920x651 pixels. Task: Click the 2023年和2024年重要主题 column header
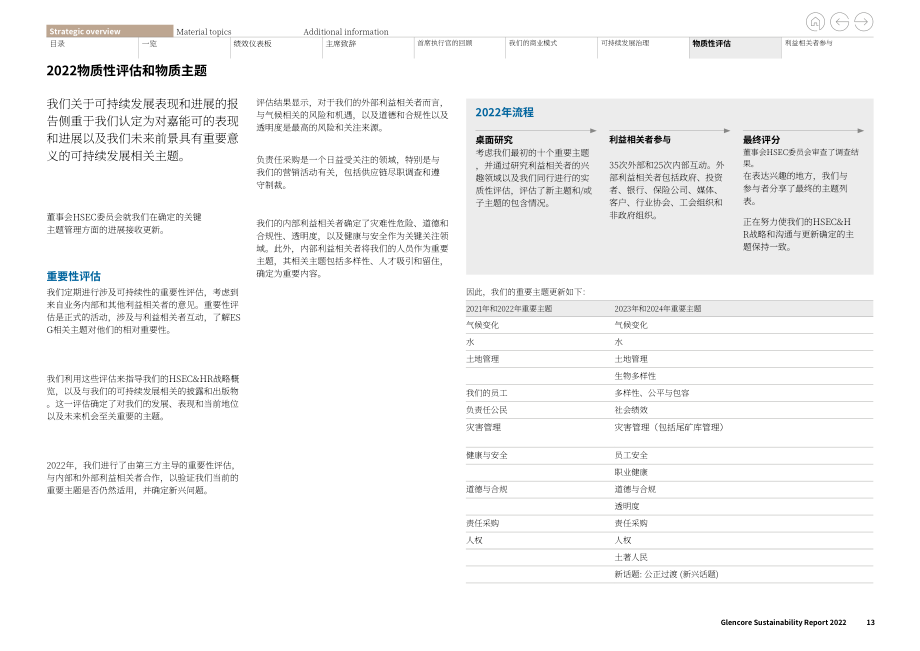tap(658, 308)
